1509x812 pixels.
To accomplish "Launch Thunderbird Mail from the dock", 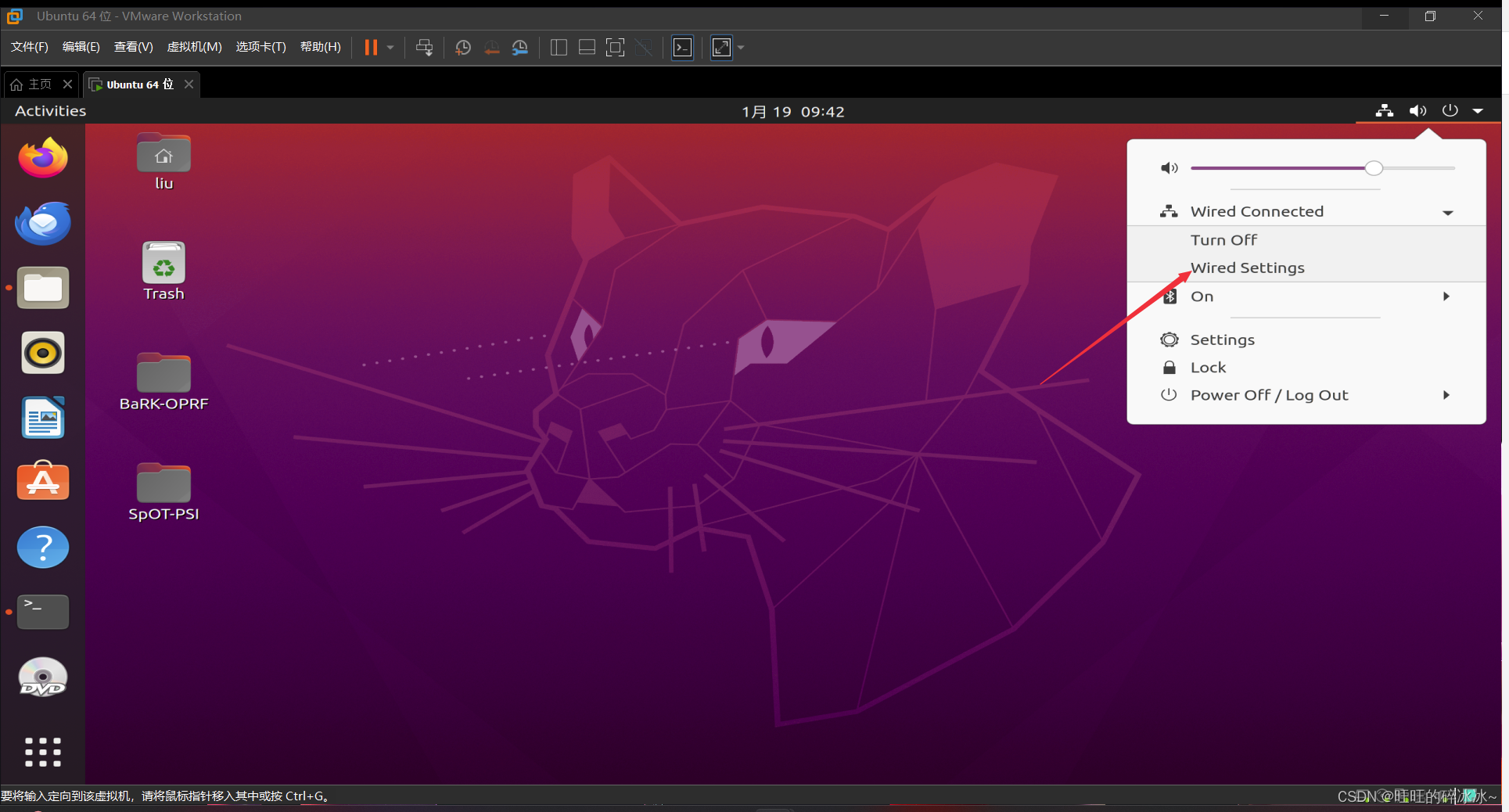I will tap(43, 223).
